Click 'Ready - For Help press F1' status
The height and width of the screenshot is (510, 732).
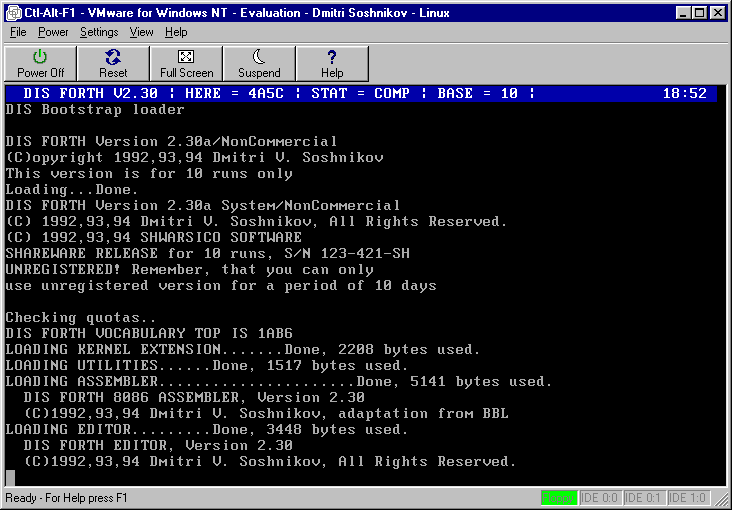click(66, 498)
